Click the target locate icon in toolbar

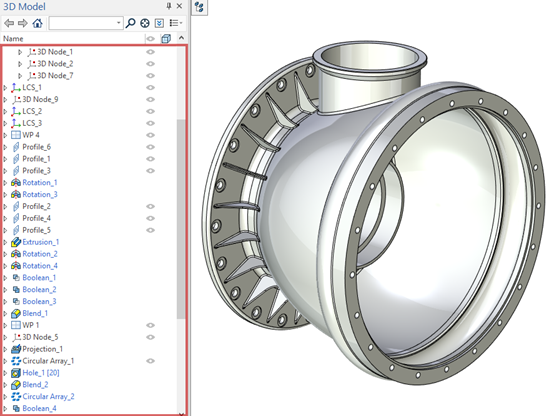145,23
